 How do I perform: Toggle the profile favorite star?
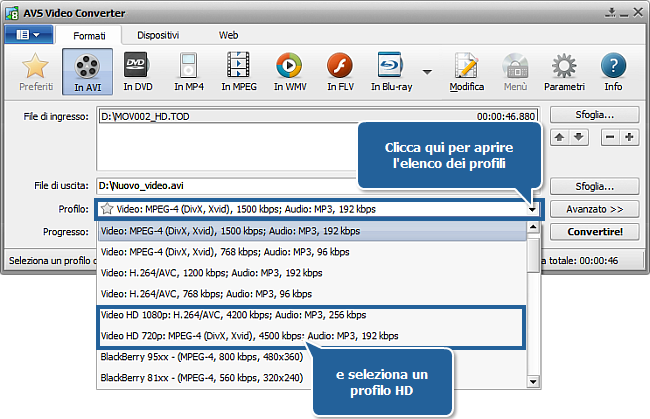[107, 209]
